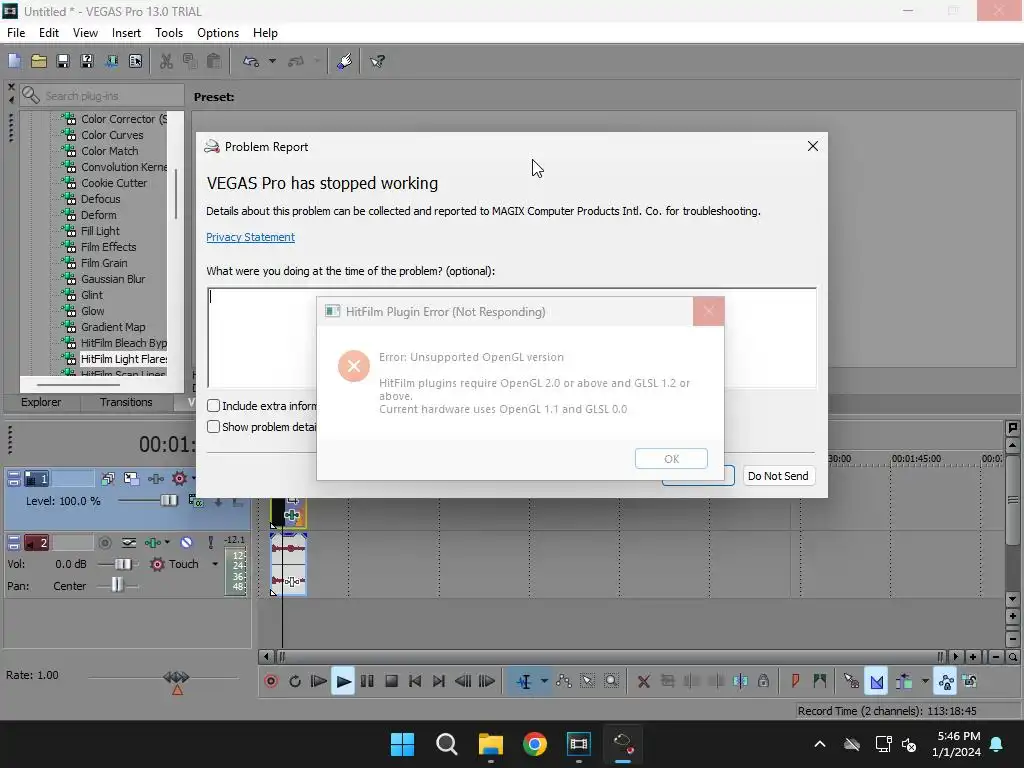Viewport: 1024px width, 768px height.
Task: Click Go to End button
Action: [439, 681]
